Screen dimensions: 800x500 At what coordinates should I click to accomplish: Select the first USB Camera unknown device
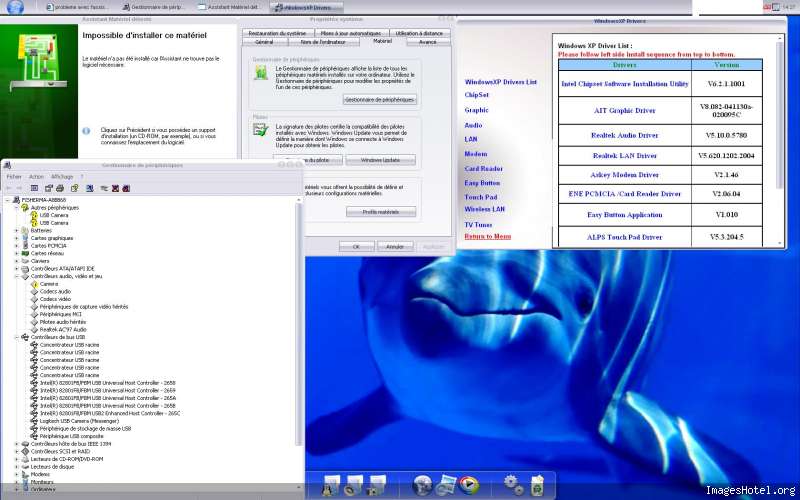tap(54, 215)
